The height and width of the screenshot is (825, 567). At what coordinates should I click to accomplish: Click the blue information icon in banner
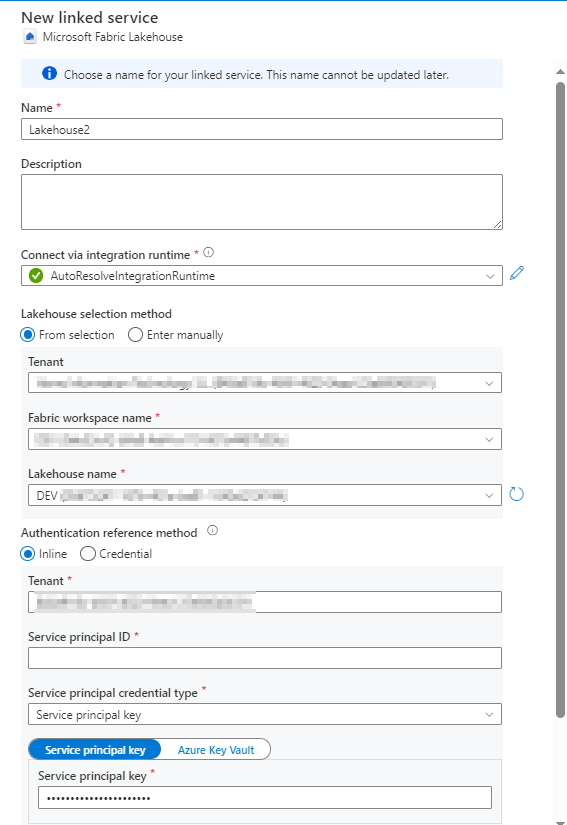[x=49, y=73]
